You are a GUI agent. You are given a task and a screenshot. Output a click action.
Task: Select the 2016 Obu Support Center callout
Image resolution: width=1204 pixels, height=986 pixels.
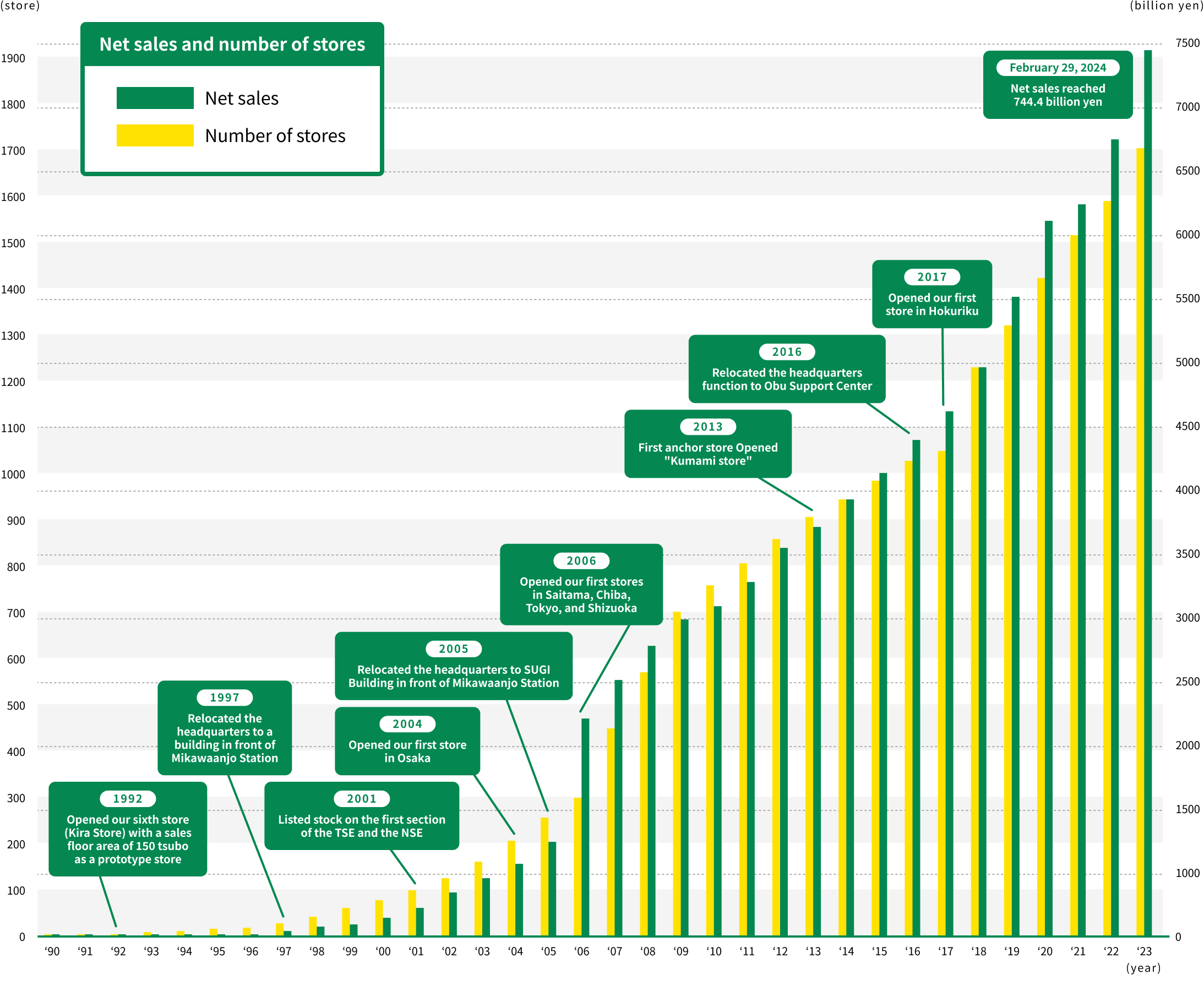[787, 369]
